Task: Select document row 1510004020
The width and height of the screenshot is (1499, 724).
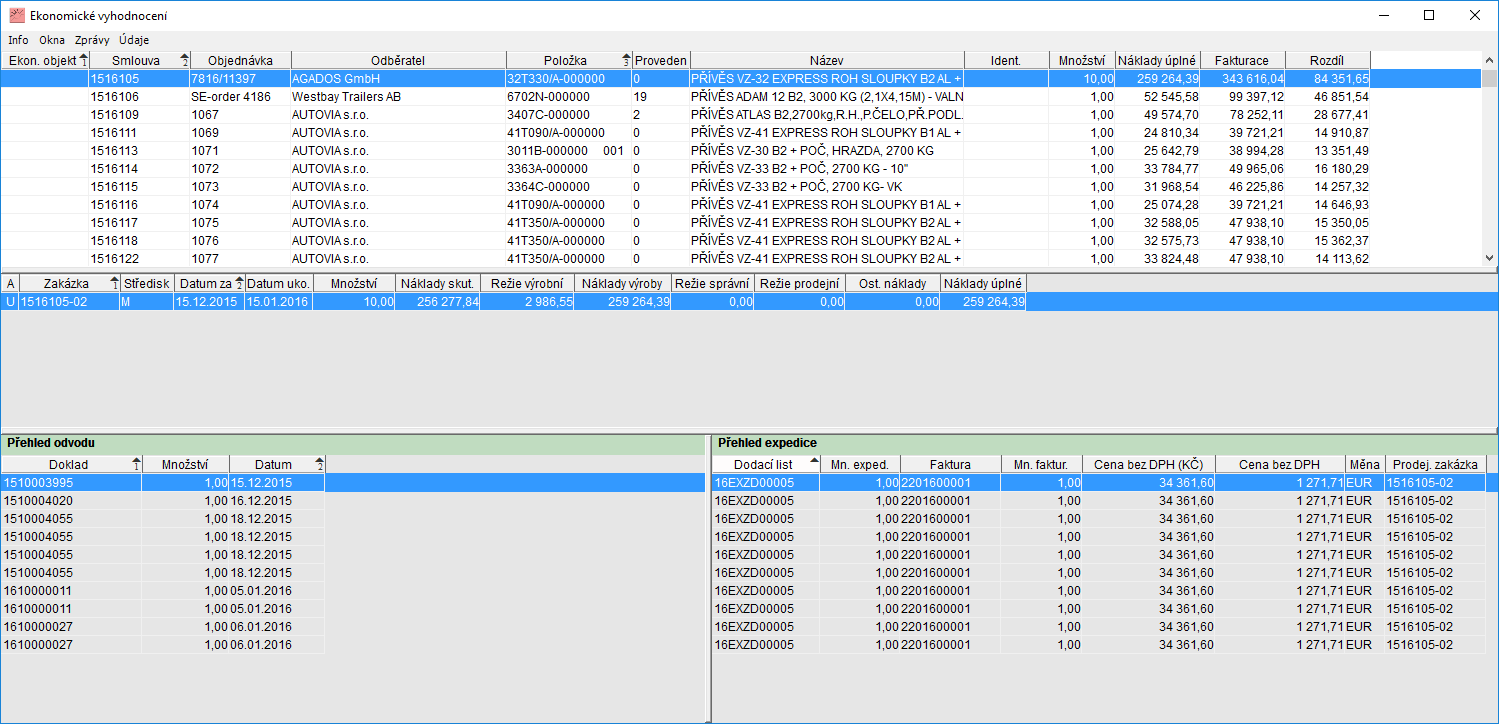Action: click(x=163, y=500)
